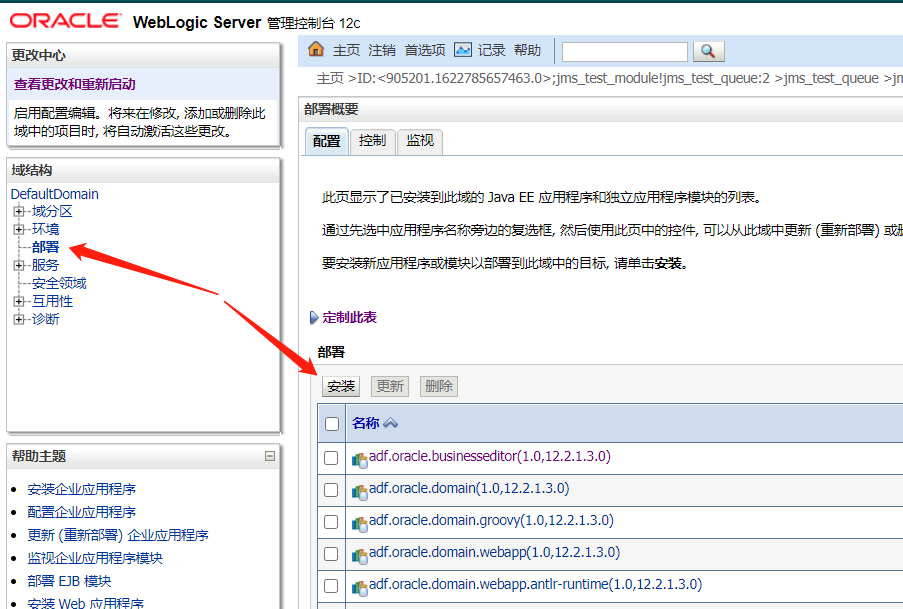Open help topic 更新 (重新部署) 企业应用程序

click(x=118, y=535)
